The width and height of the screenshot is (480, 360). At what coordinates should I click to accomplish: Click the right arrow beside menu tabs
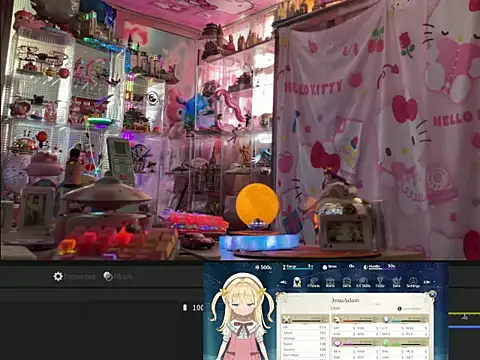[x=427, y=282]
